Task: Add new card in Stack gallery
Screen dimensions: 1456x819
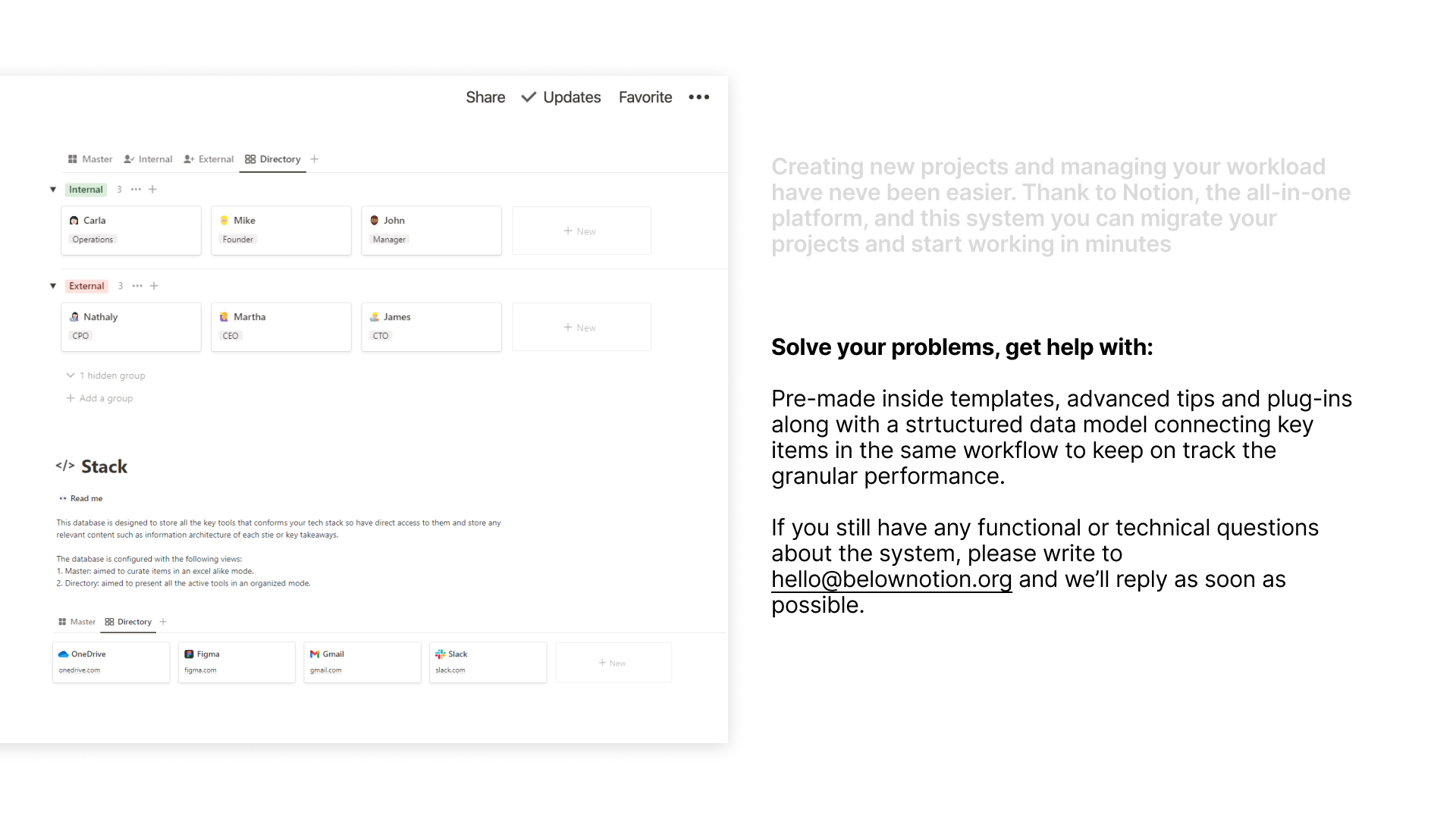Action: (x=613, y=663)
